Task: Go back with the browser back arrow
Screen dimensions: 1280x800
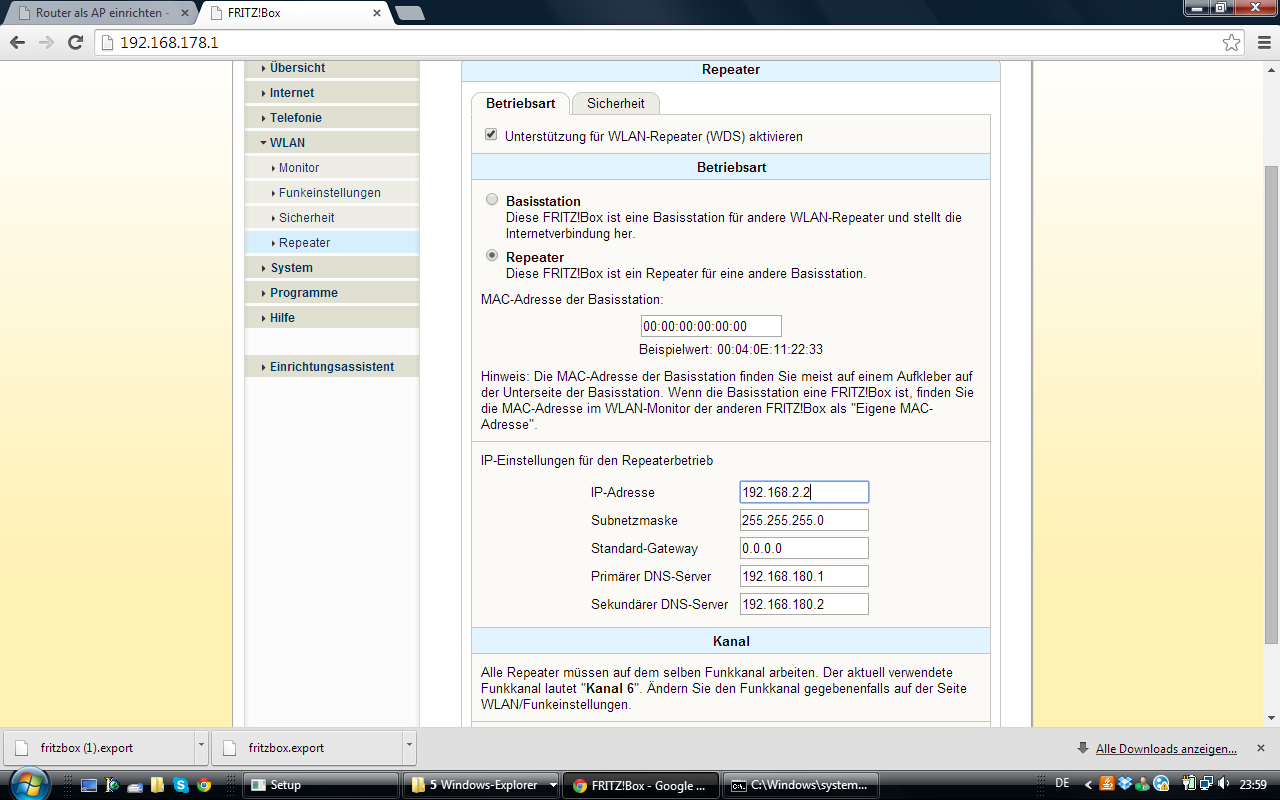Action: pos(17,43)
